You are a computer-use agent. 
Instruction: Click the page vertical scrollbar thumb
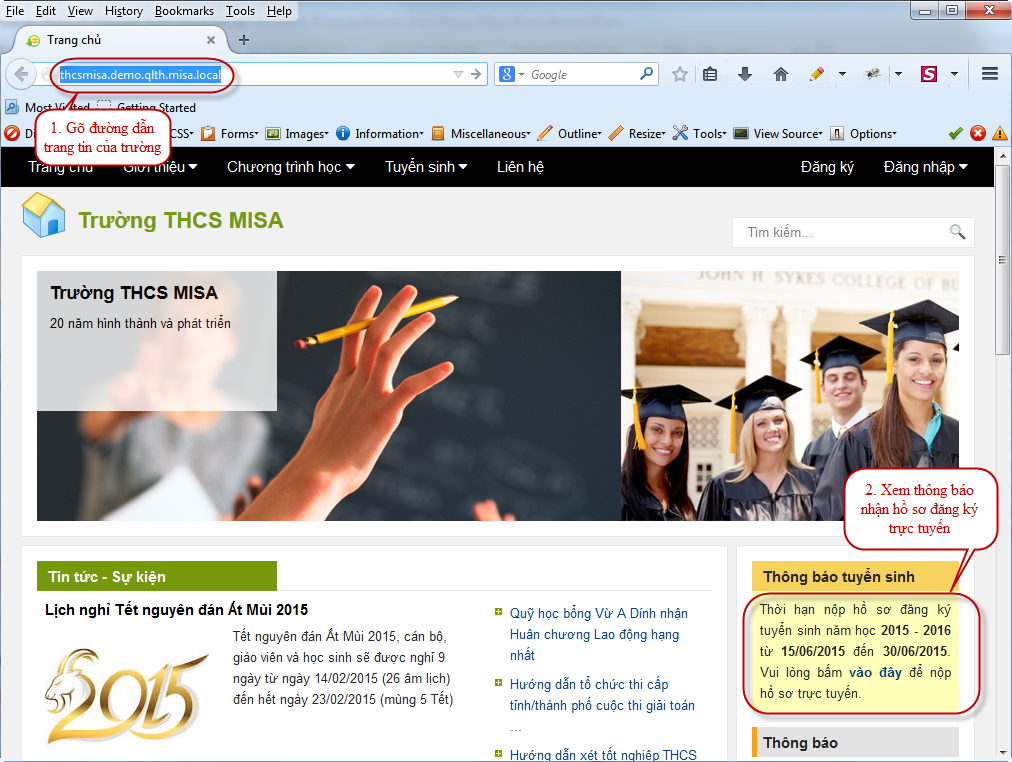(1002, 259)
